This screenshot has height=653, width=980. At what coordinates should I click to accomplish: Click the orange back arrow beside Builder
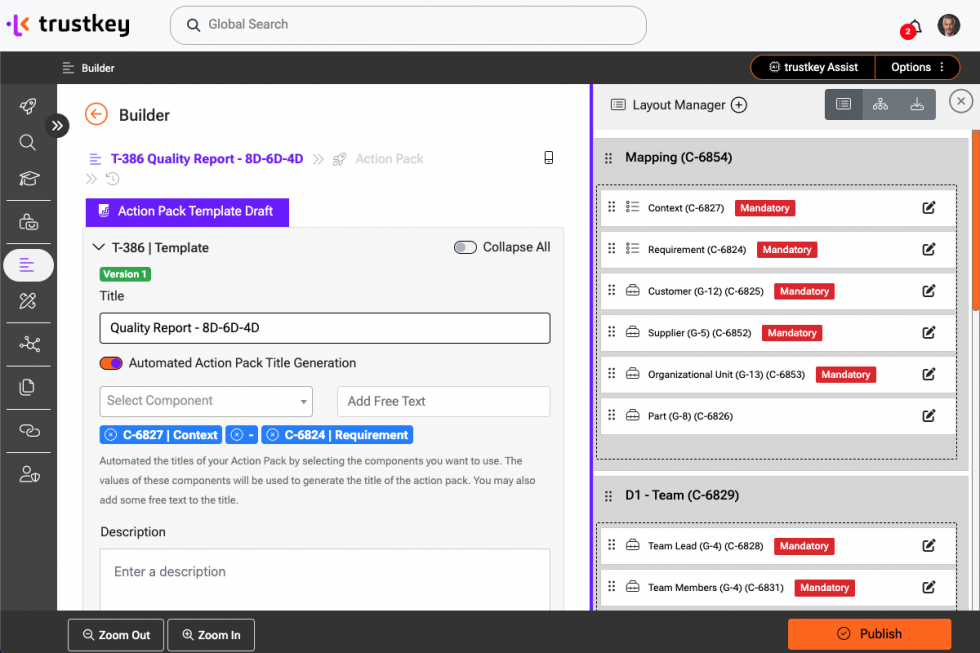click(96, 114)
